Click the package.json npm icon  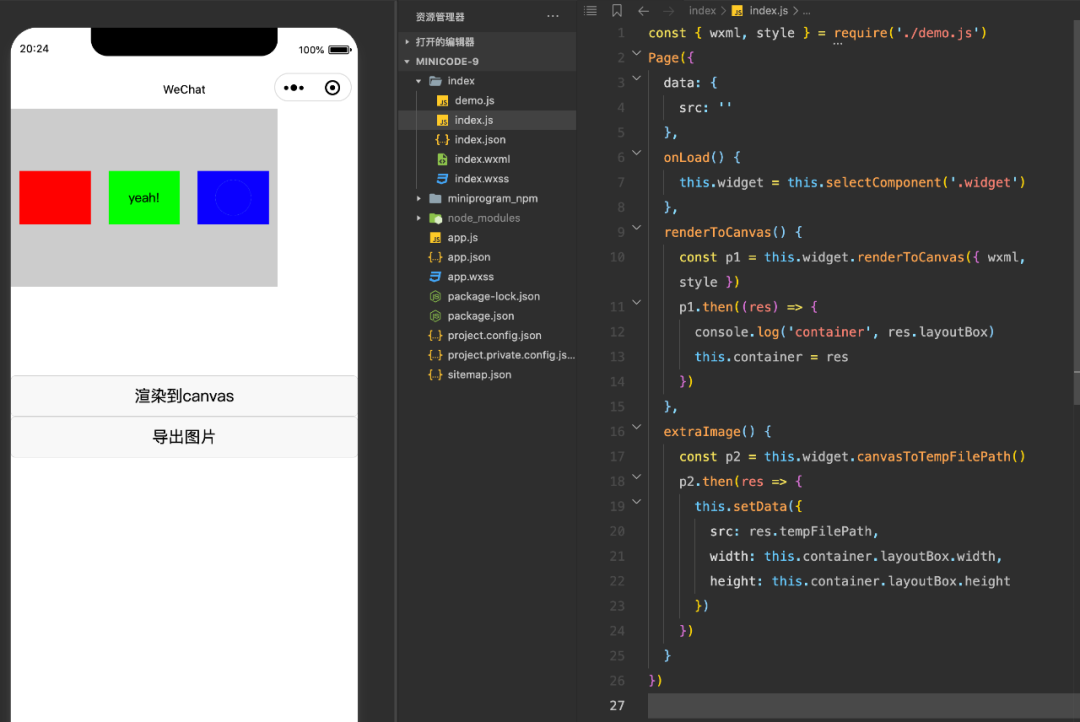(x=435, y=316)
